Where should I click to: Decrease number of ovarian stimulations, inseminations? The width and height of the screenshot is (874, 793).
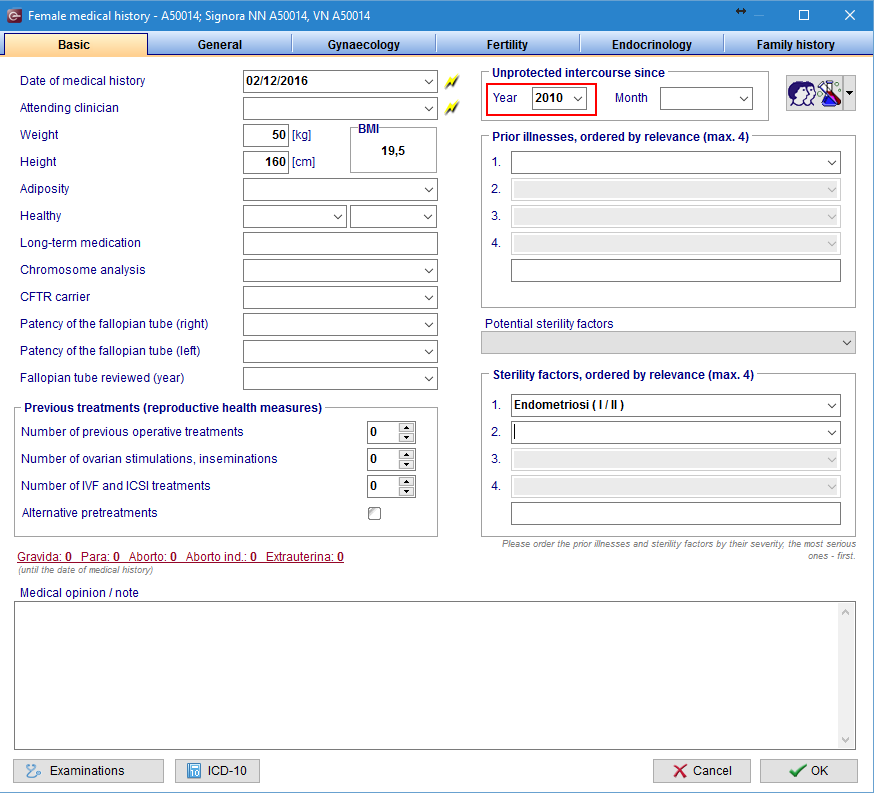[407, 464]
